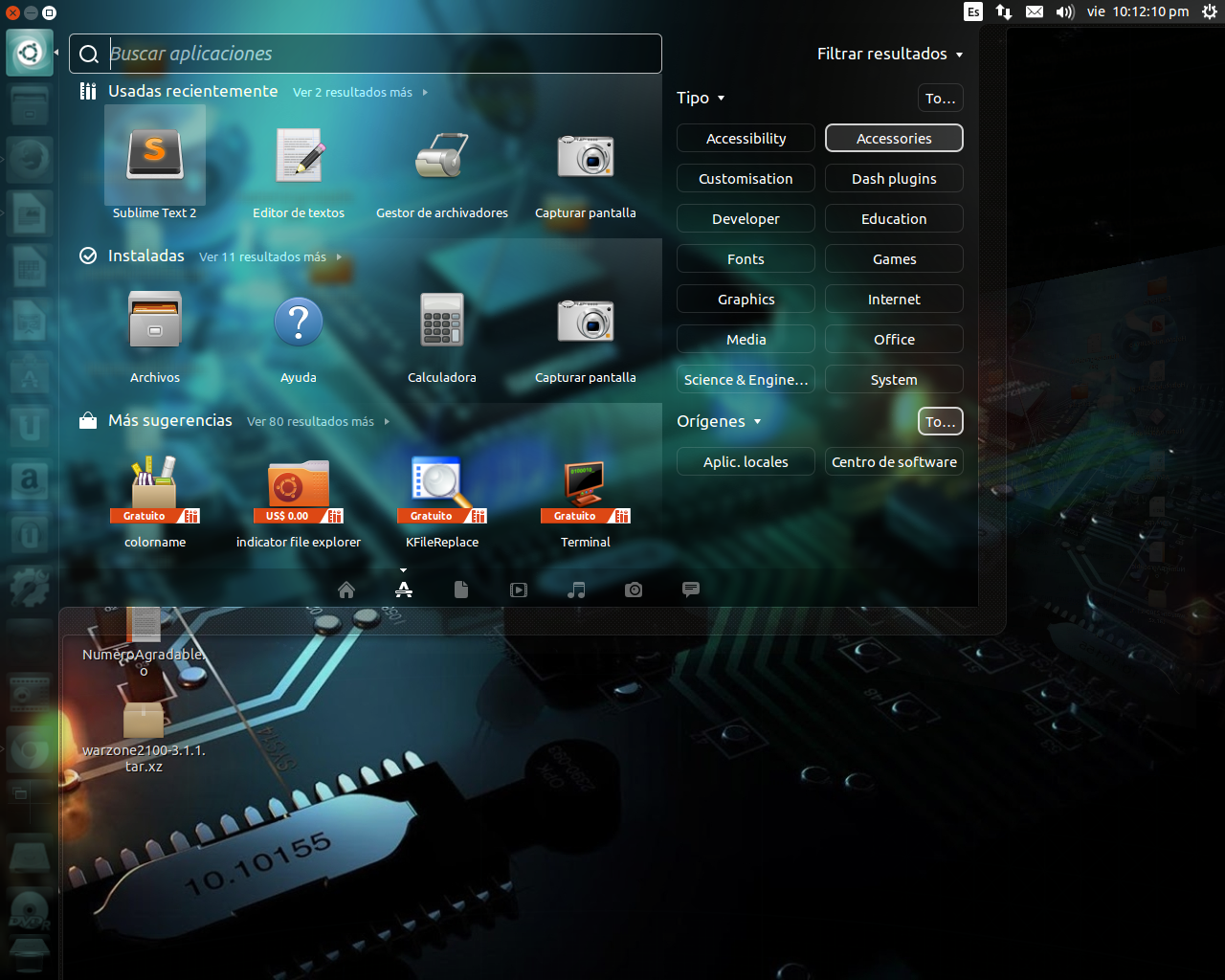This screenshot has width=1225, height=980.
Task: Switch to the Home lens tab
Action: coord(345,590)
